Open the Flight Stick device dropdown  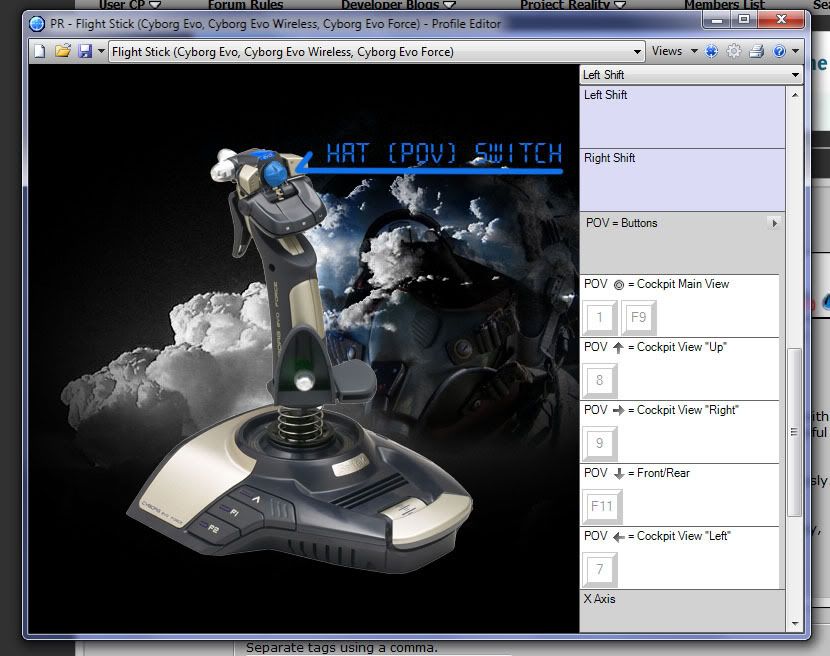point(637,52)
